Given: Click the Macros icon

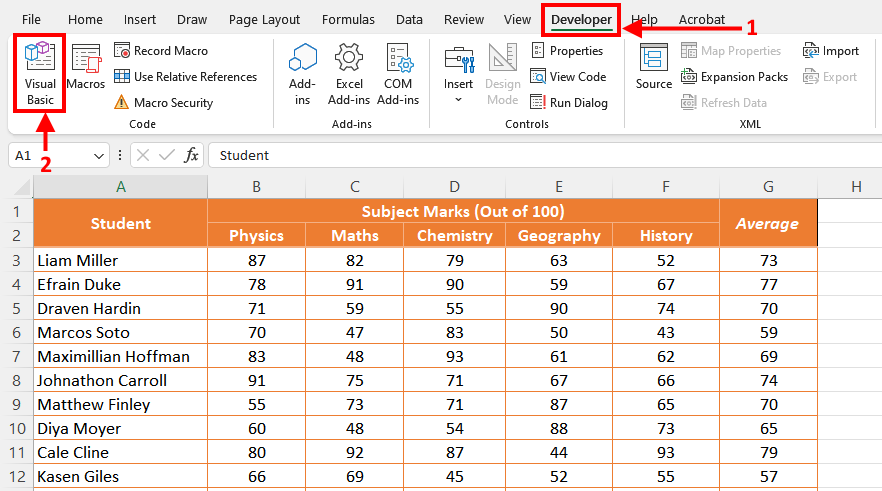Looking at the screenshot, I should point(86,70).
